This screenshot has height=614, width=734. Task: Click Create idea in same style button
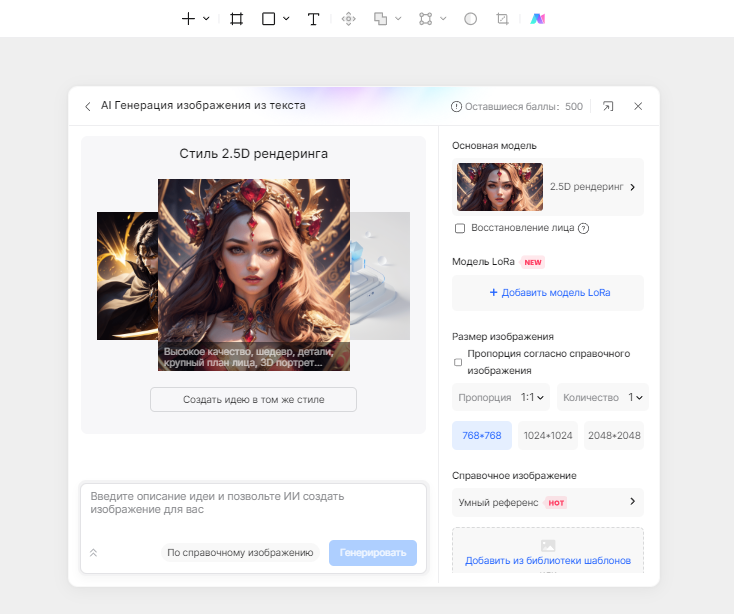tap(253, 400)
